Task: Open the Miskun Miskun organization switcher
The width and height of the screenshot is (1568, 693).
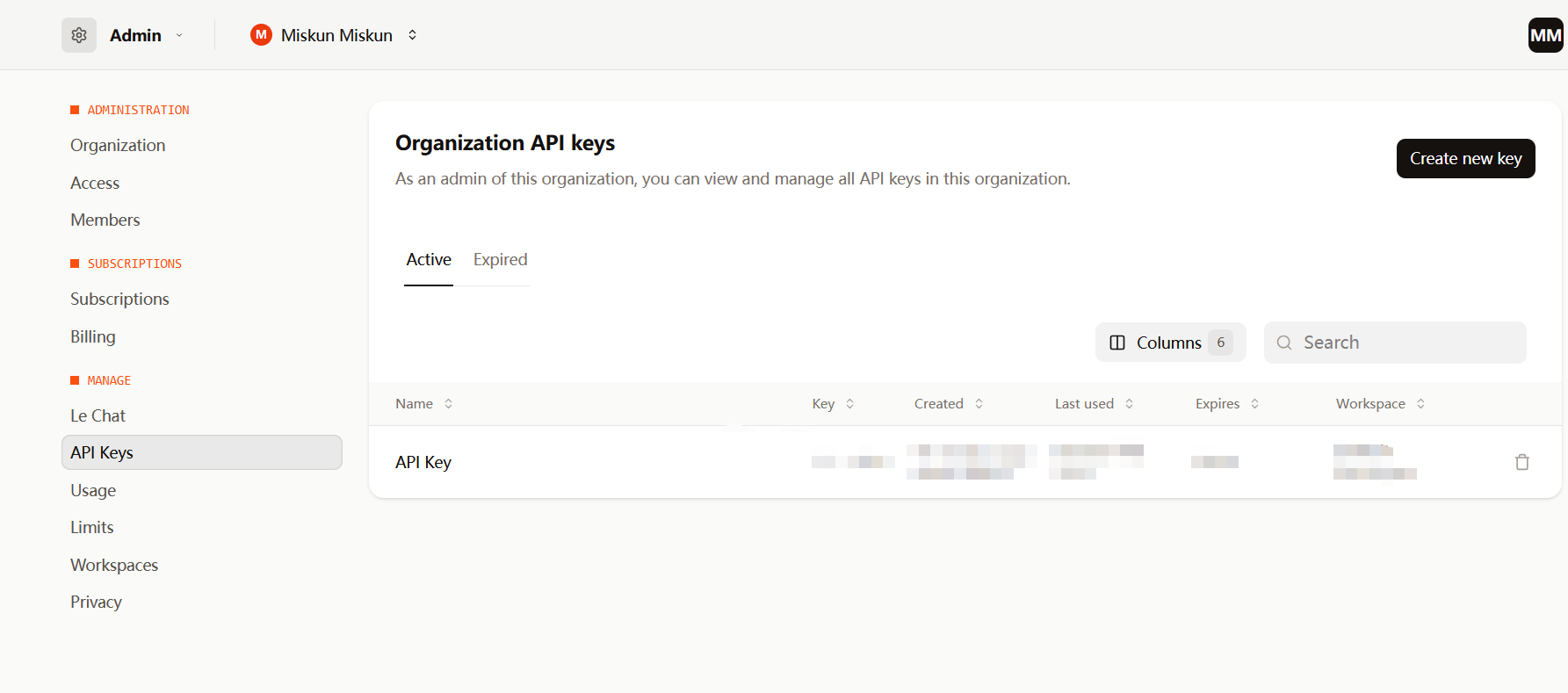Action: 334,35
